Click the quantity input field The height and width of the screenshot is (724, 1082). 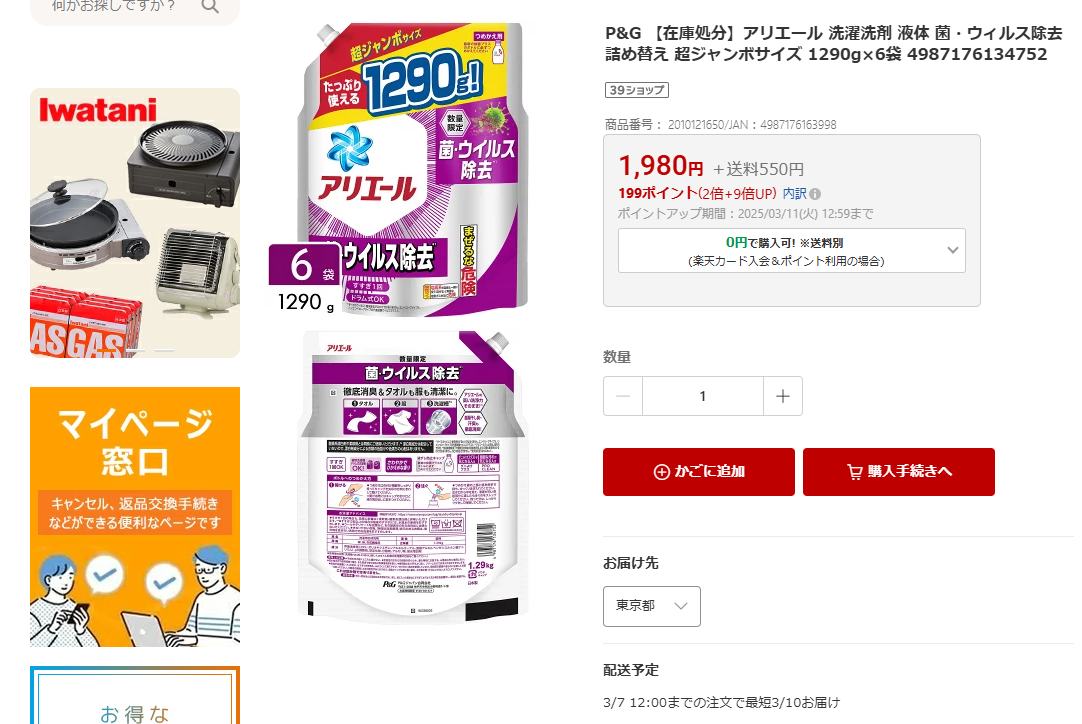click(x=702, y=396)
